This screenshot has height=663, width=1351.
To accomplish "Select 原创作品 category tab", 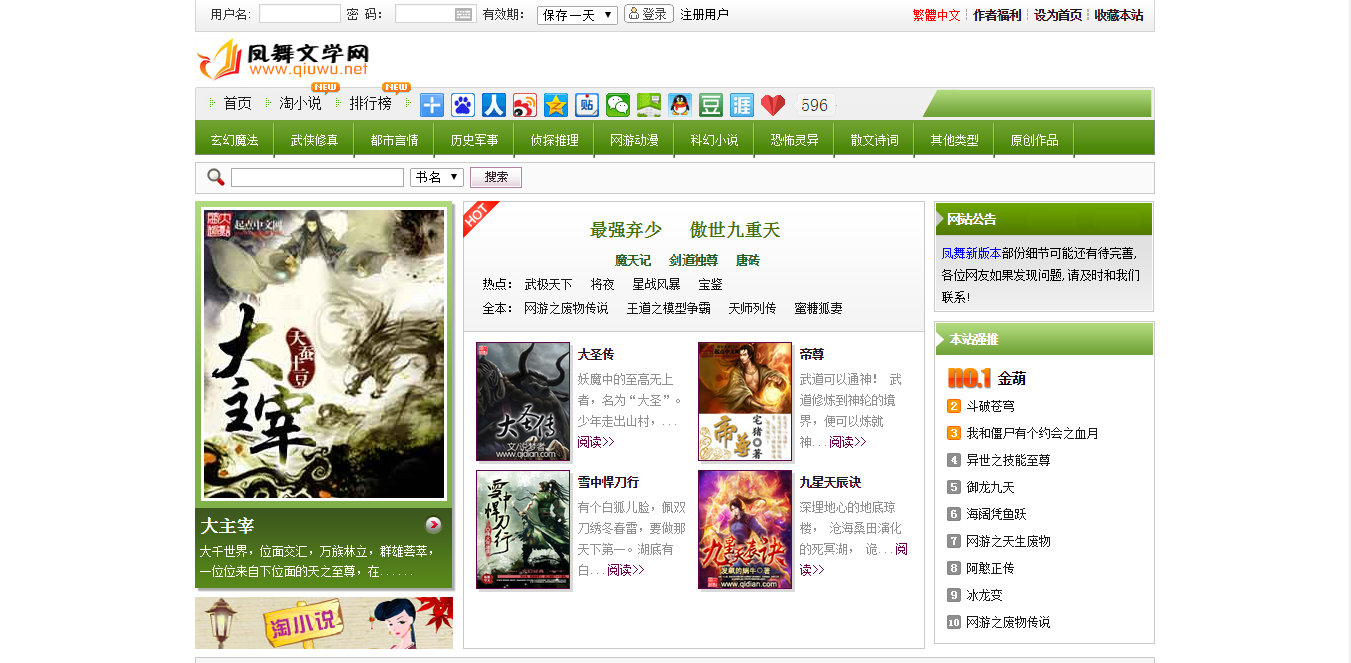I will pos(1034,140).
